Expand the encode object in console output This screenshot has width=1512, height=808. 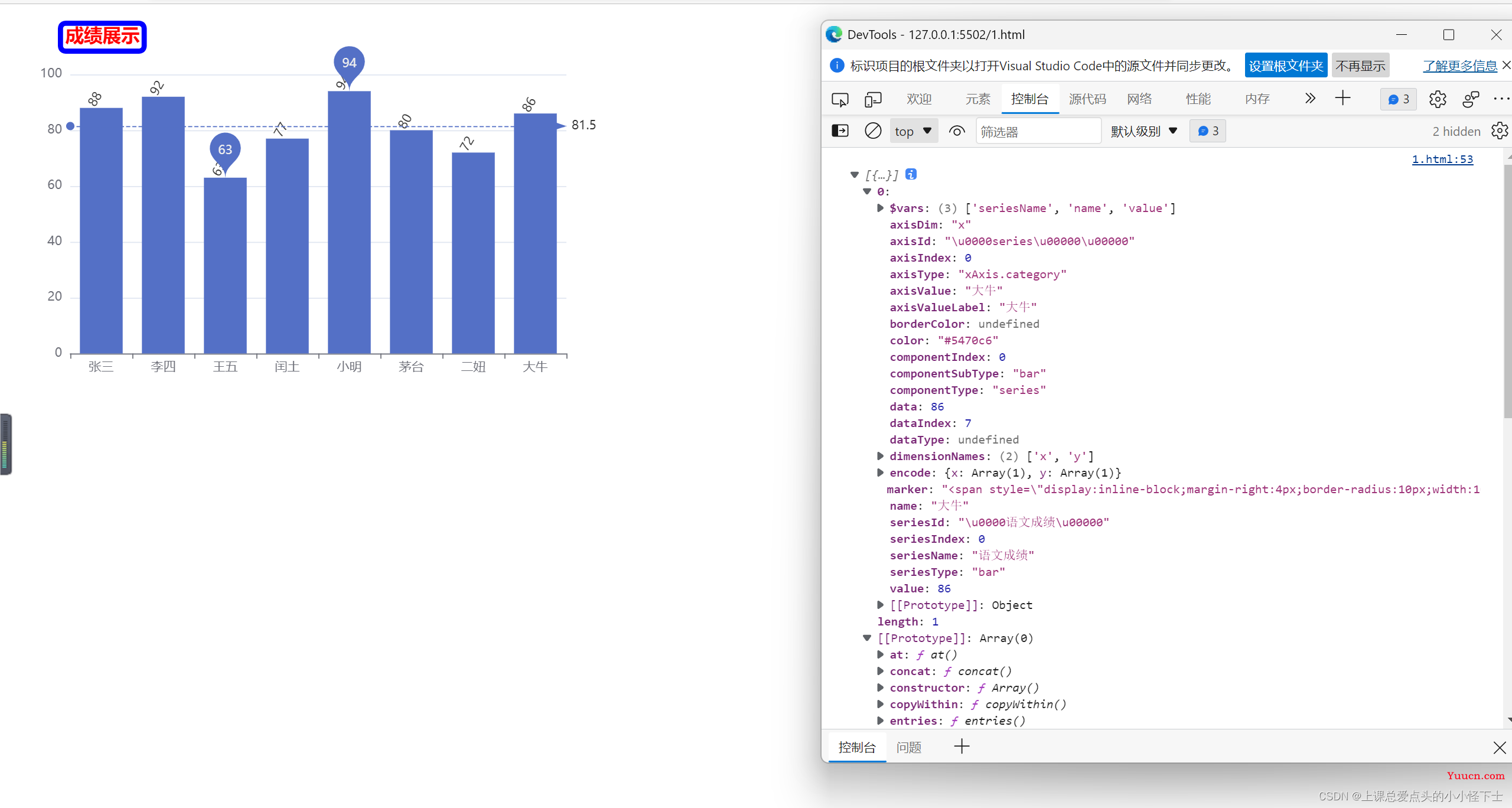[877, 473]
